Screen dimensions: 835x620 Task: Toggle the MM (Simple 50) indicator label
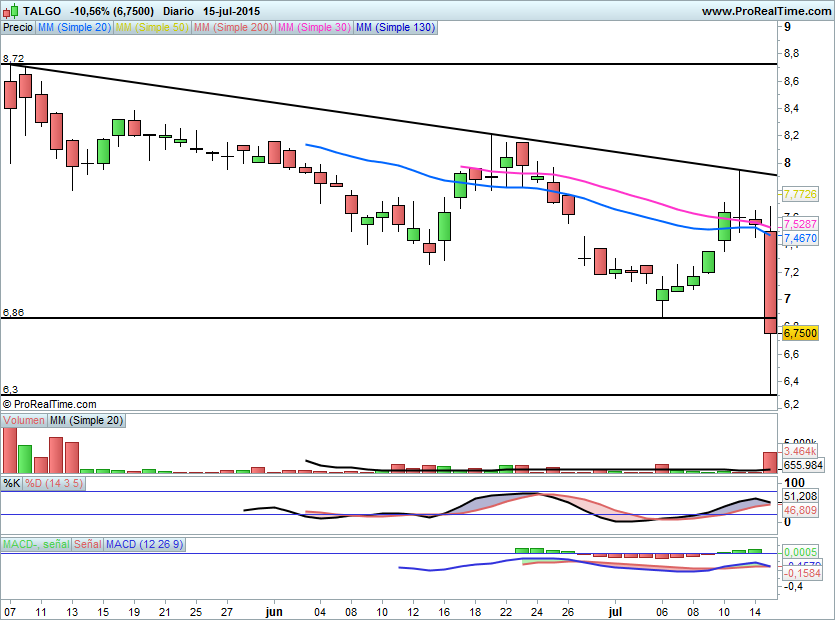point(151,28)
